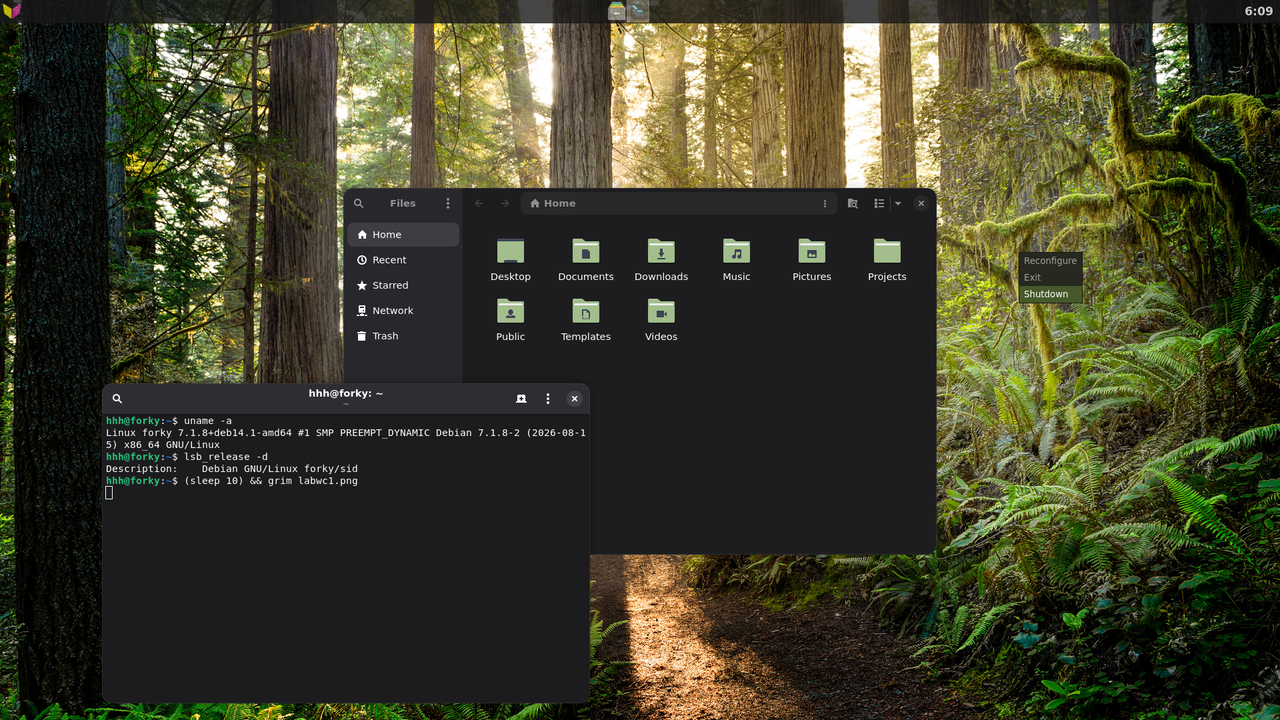Open the Templates folder
The width and height of the screenshot is (1280, 720).
coord(586,320)
